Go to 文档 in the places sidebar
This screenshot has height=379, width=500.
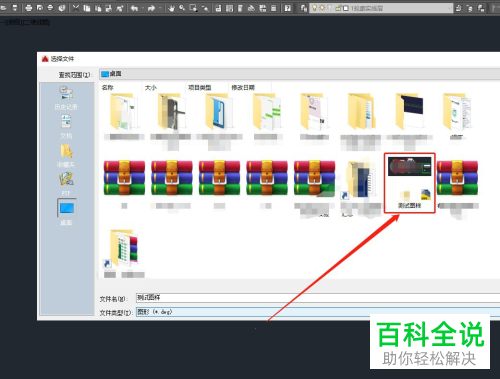66,126
